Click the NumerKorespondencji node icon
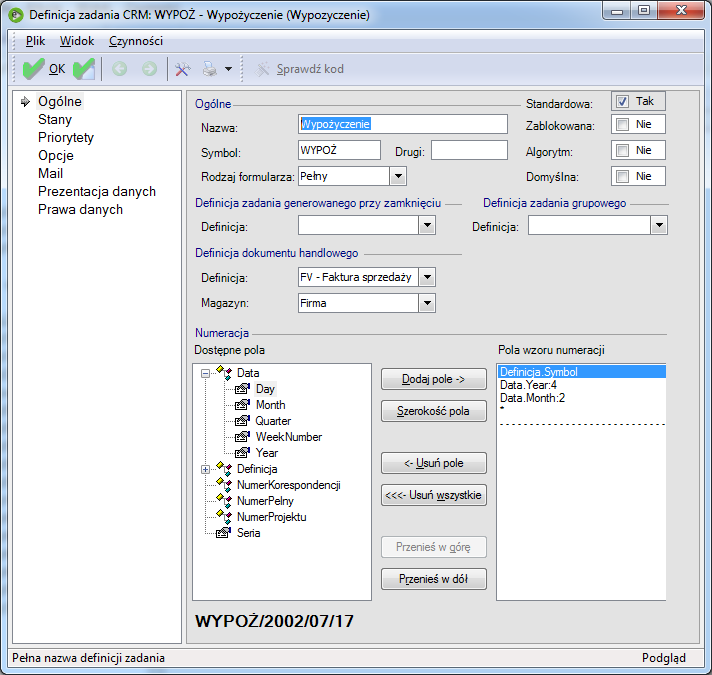This screenshot has height=675, width=712. pyautogui.click(x=225, y=485)
